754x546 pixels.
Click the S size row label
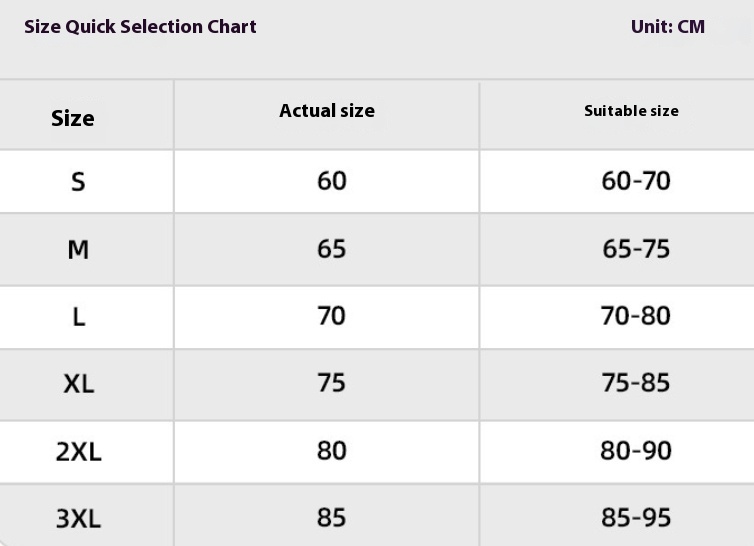pos(78,182)
